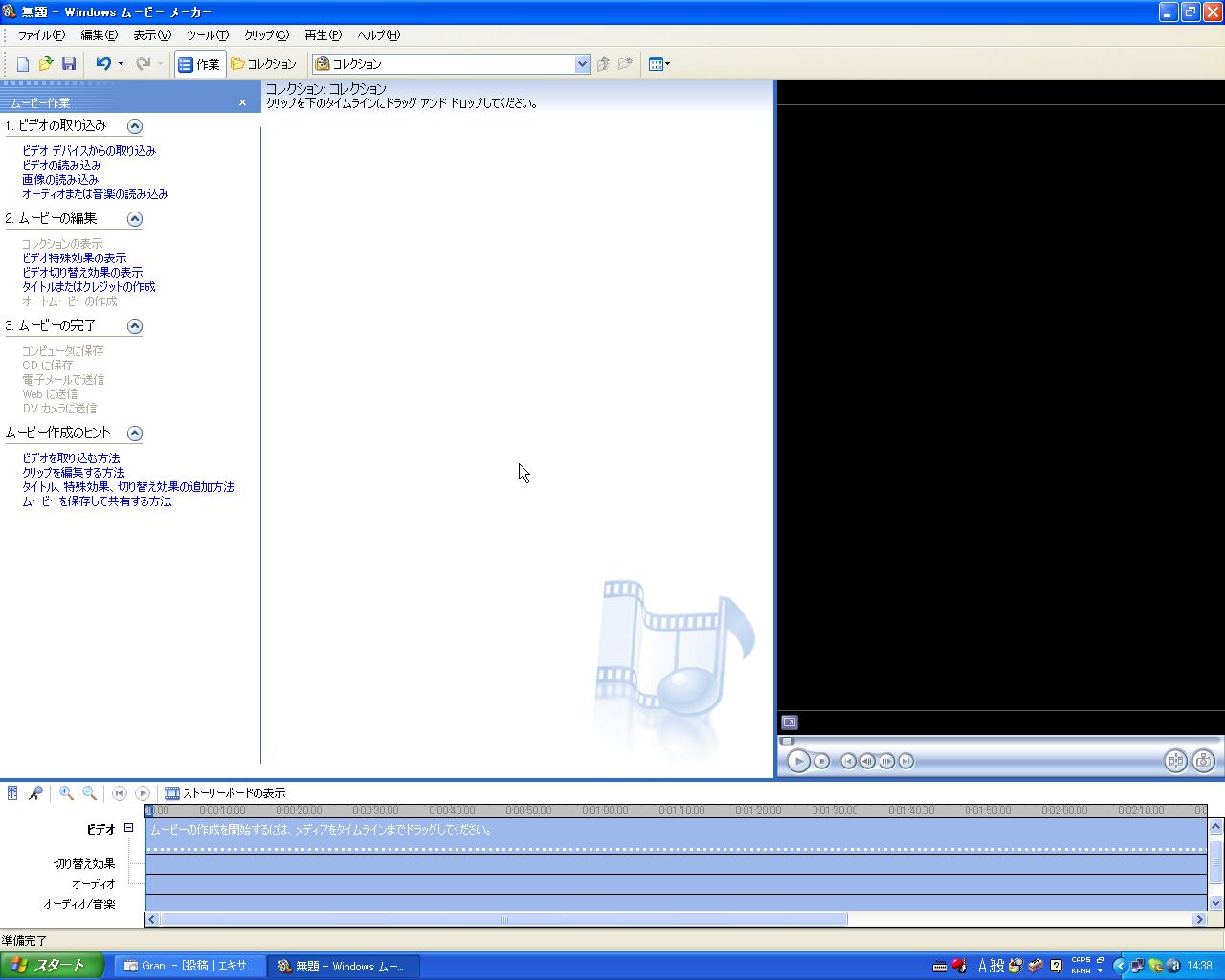Zoom in the timeline with the magnifier plus
The height and width of the screenshot is (980, 1225).
(66, 793)
